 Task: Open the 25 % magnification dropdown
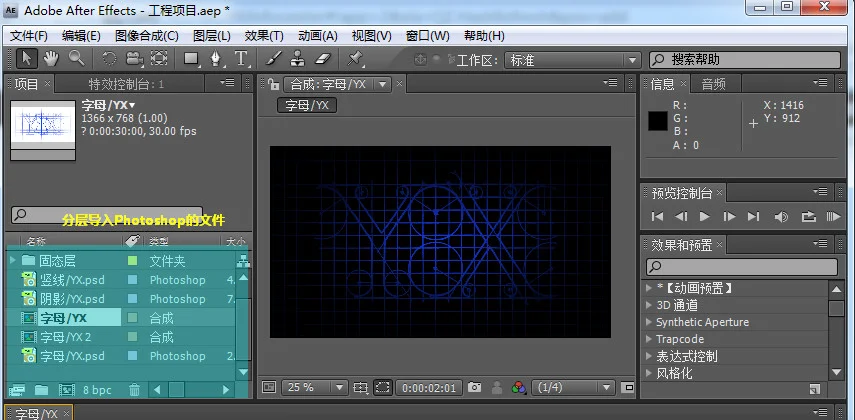[315, 387]
